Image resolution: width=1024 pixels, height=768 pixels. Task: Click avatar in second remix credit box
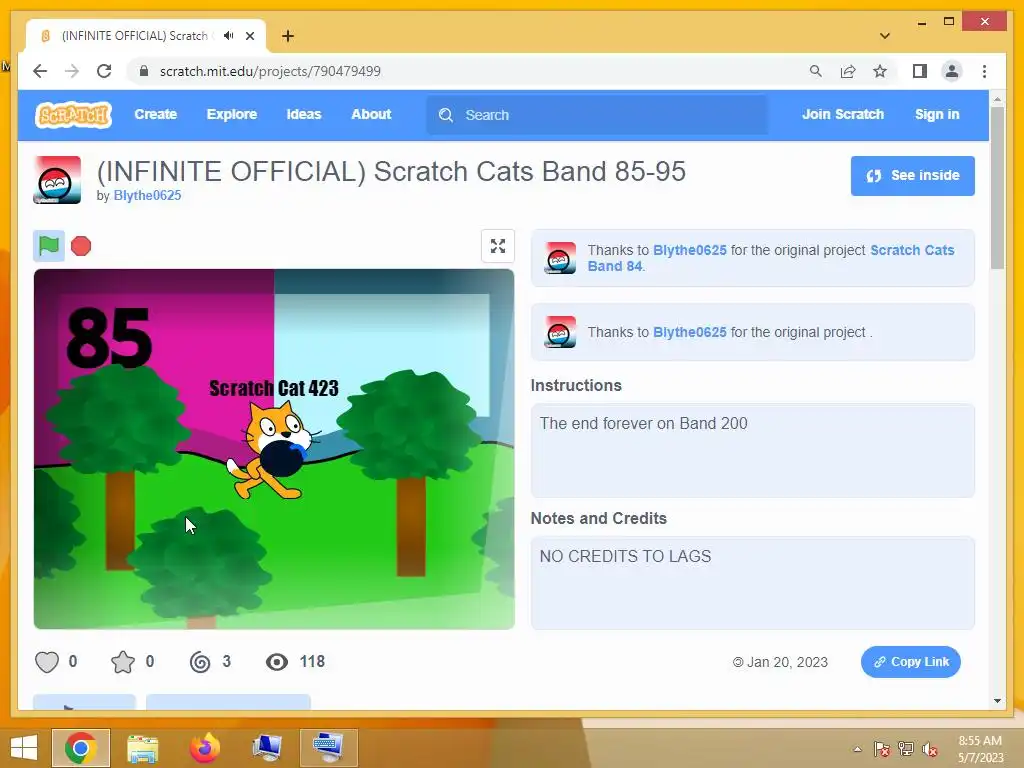560,332
